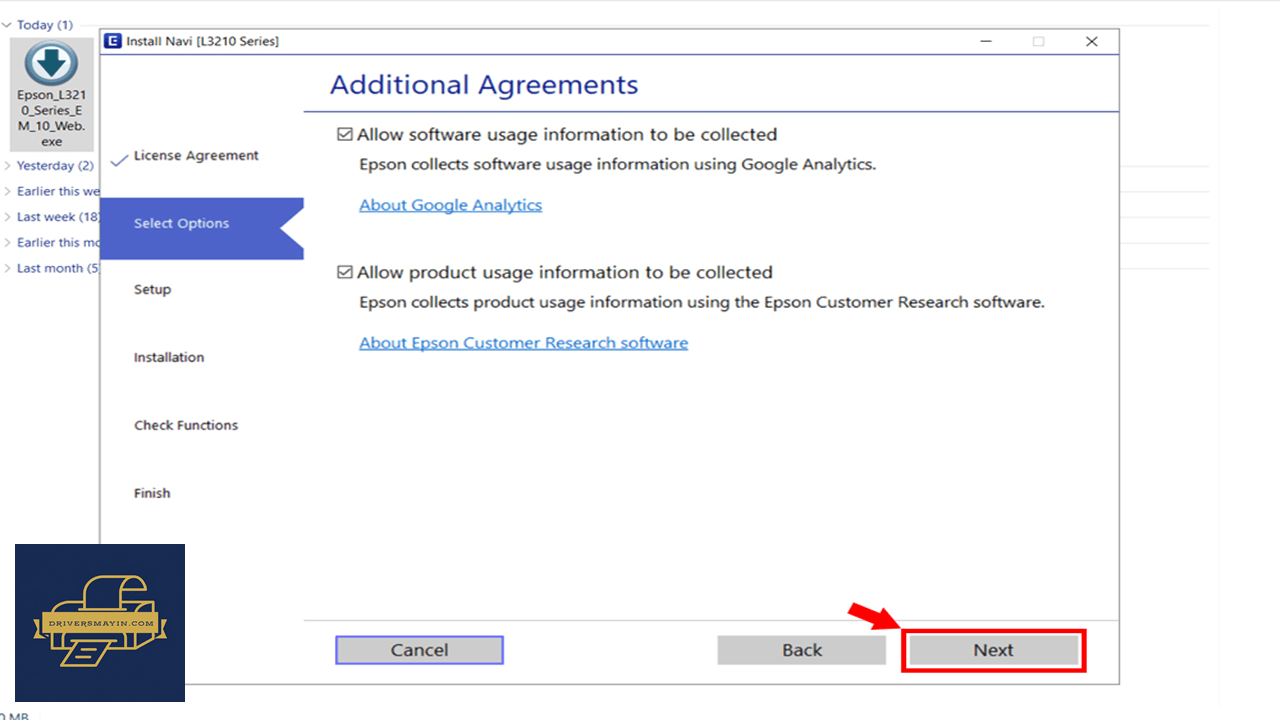Image resolution: width=1280 pixels, height=720 pixels.
Task: Minimize the Install Navi window
Action: (x=986, y=41)
